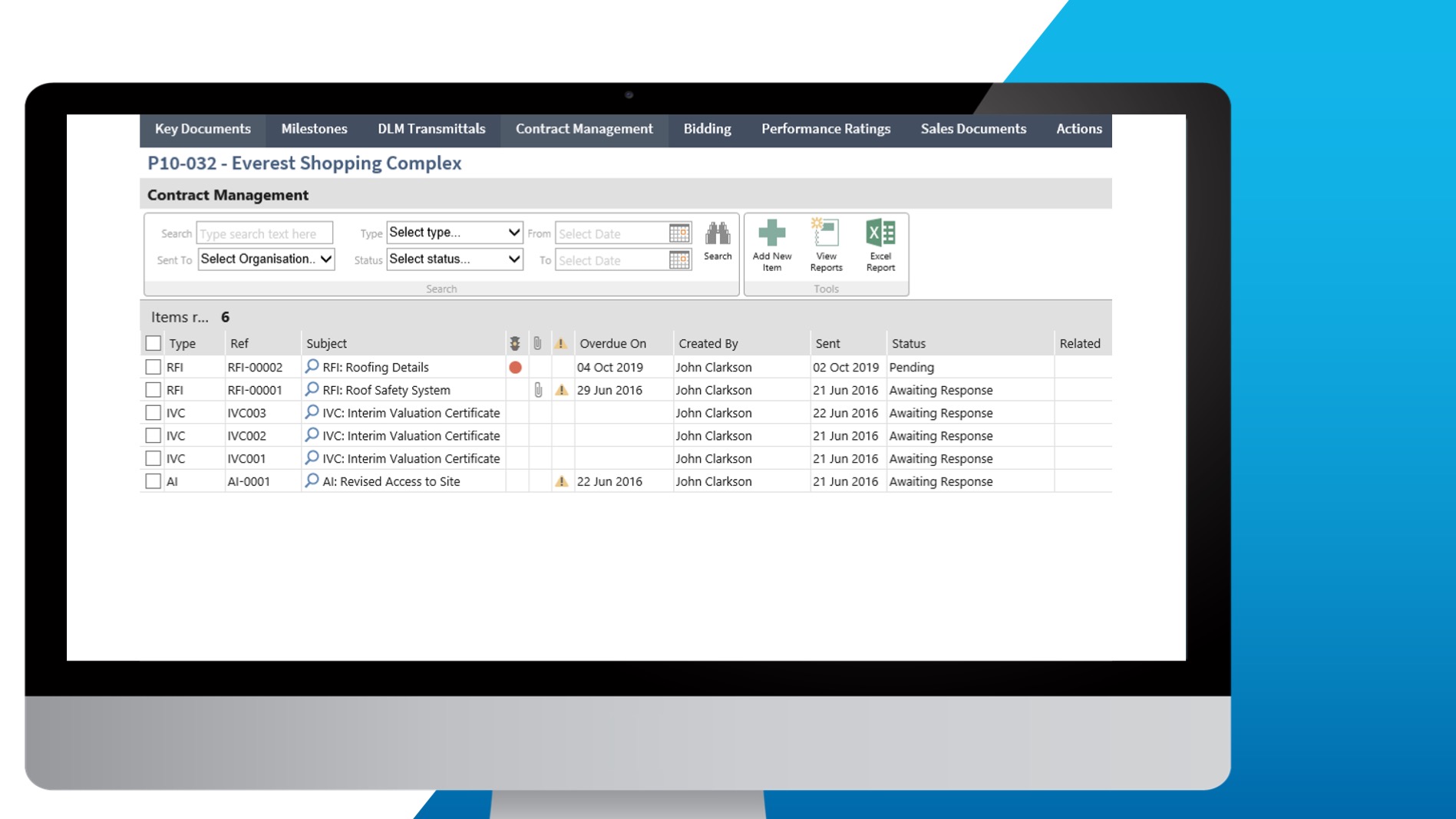This screenshot has height=819, width=1456.
Task: Tick the checkbox for IVC001
Action: click(154, 458)
